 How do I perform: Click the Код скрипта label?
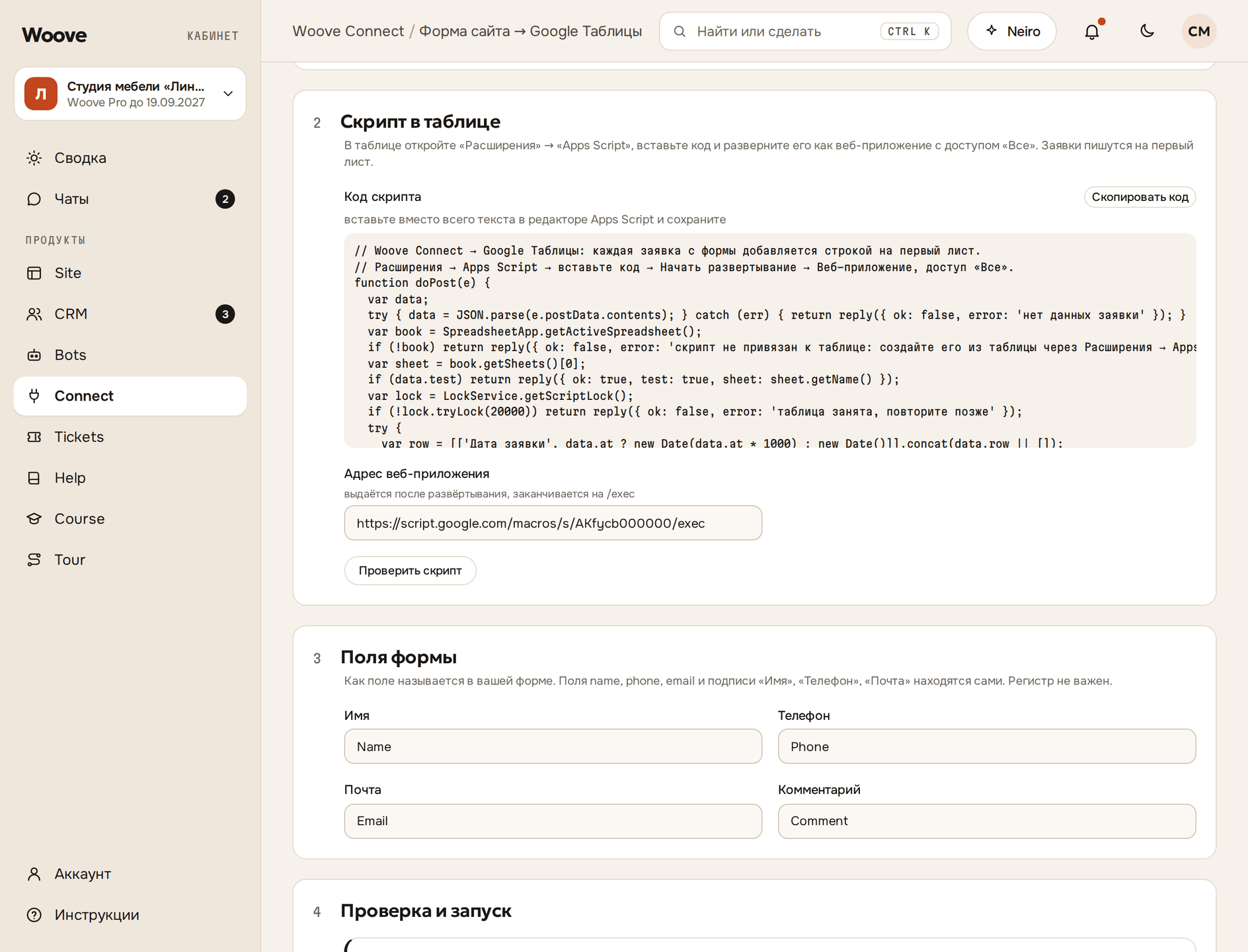382,197
